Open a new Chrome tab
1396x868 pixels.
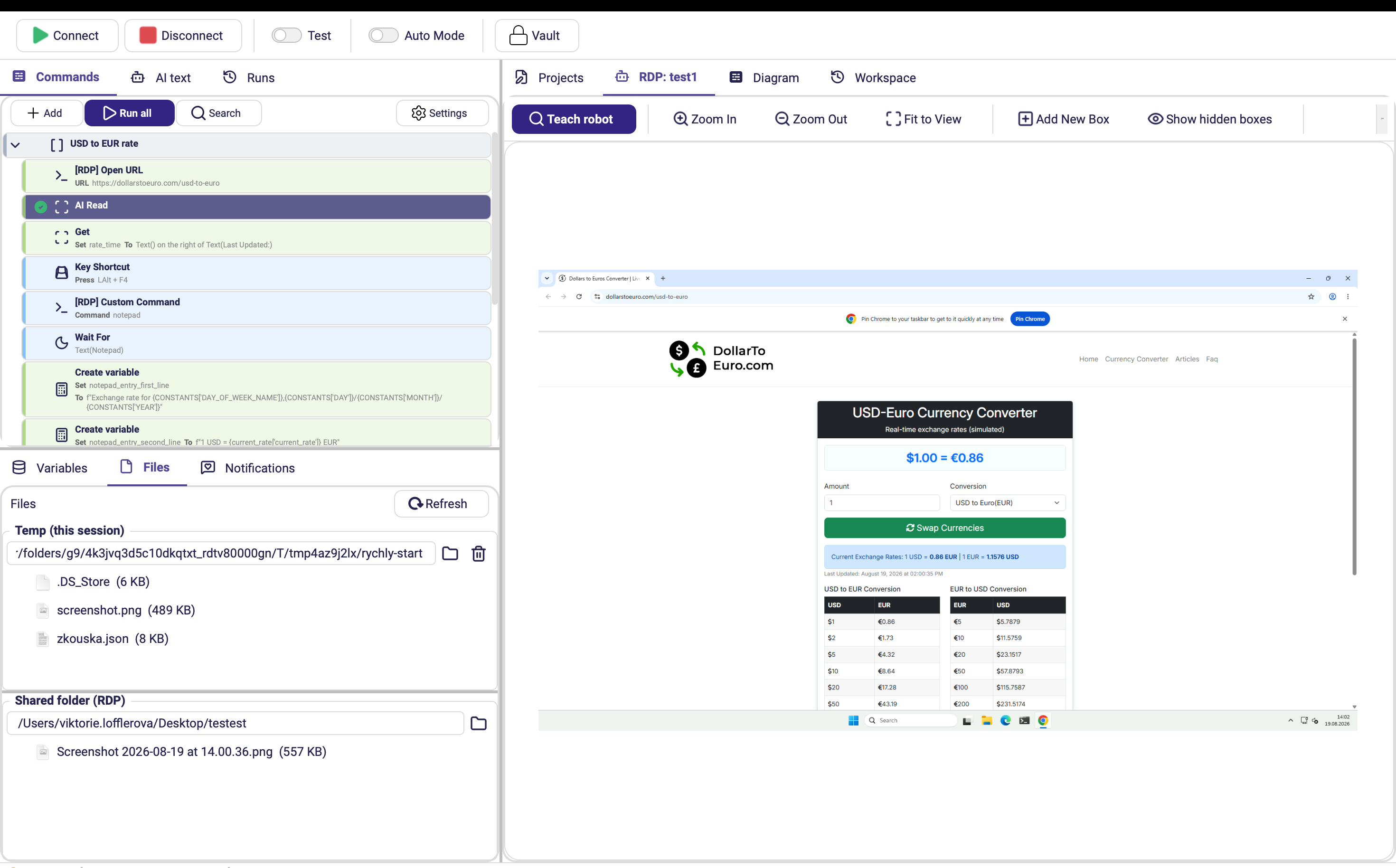pos(663,278)
